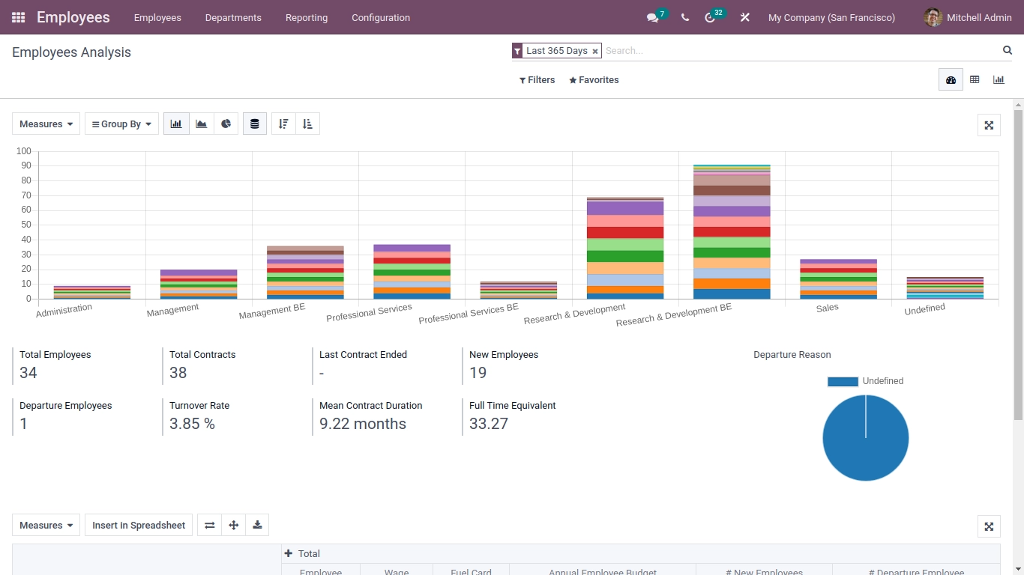Switch to graph view icon
The height and width of the screenshot is (575, 1024).
pos(999,80)
